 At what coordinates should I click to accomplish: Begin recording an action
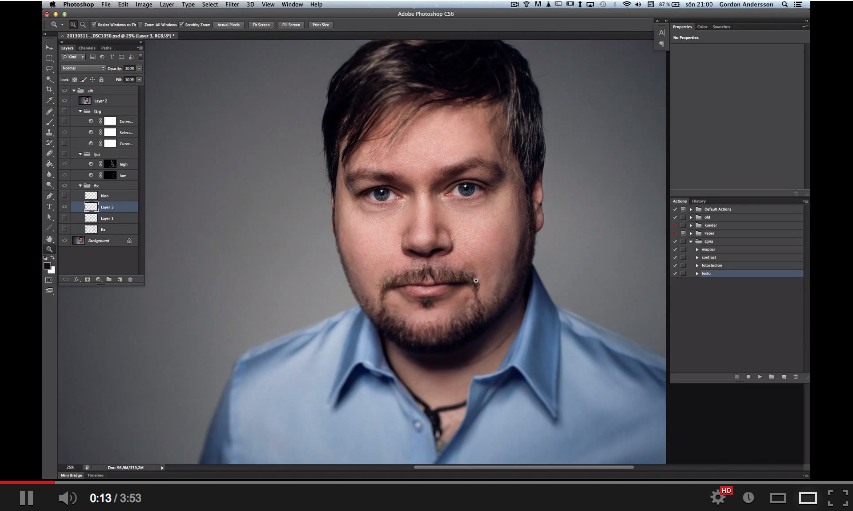[x=749, y=377]
